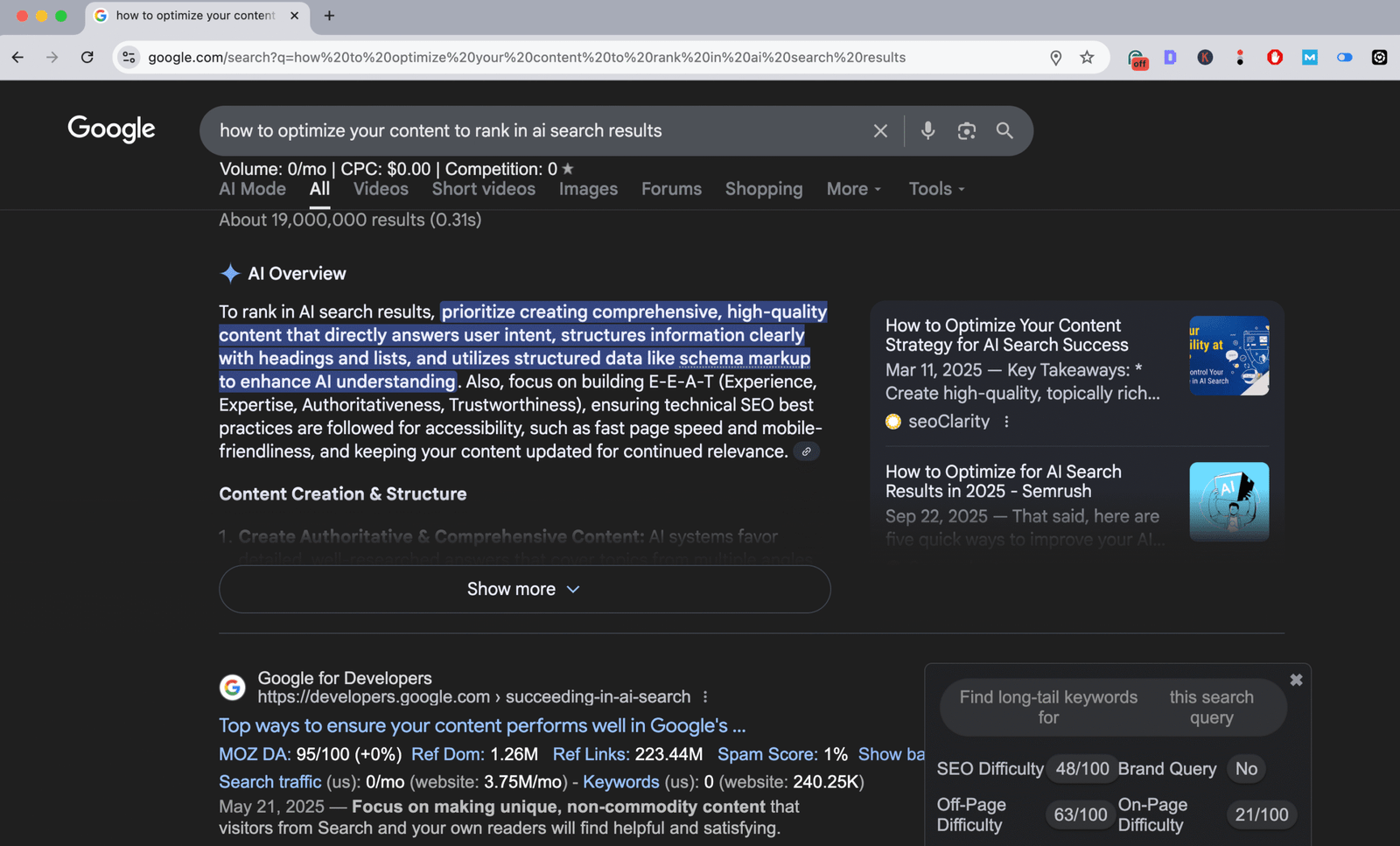1400x846 pixels.
Task: Click the AI Overview source link icon
Action: click(806, 451)
